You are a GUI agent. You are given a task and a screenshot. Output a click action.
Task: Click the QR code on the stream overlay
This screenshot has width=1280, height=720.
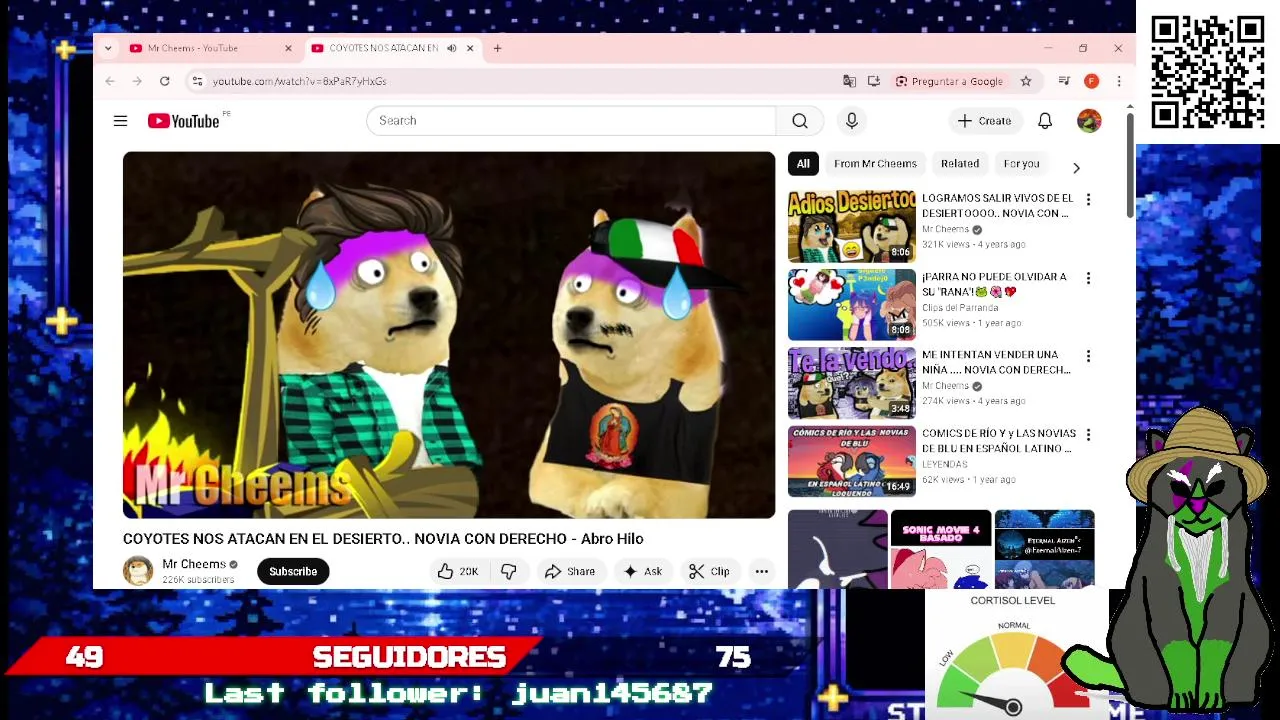pyautogui.click(x=1208, y=72)
